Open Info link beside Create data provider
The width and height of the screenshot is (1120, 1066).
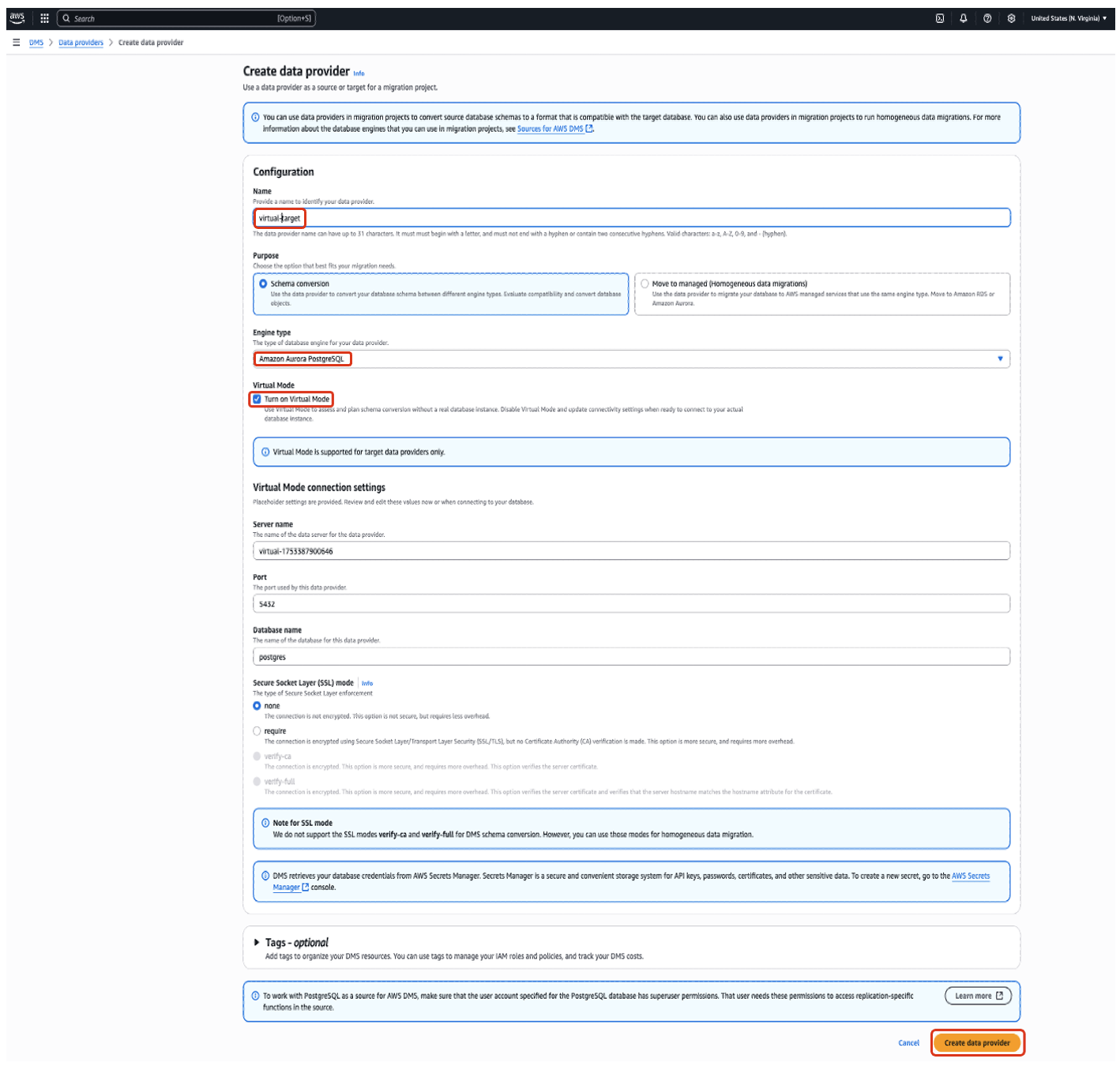point(359,73)
